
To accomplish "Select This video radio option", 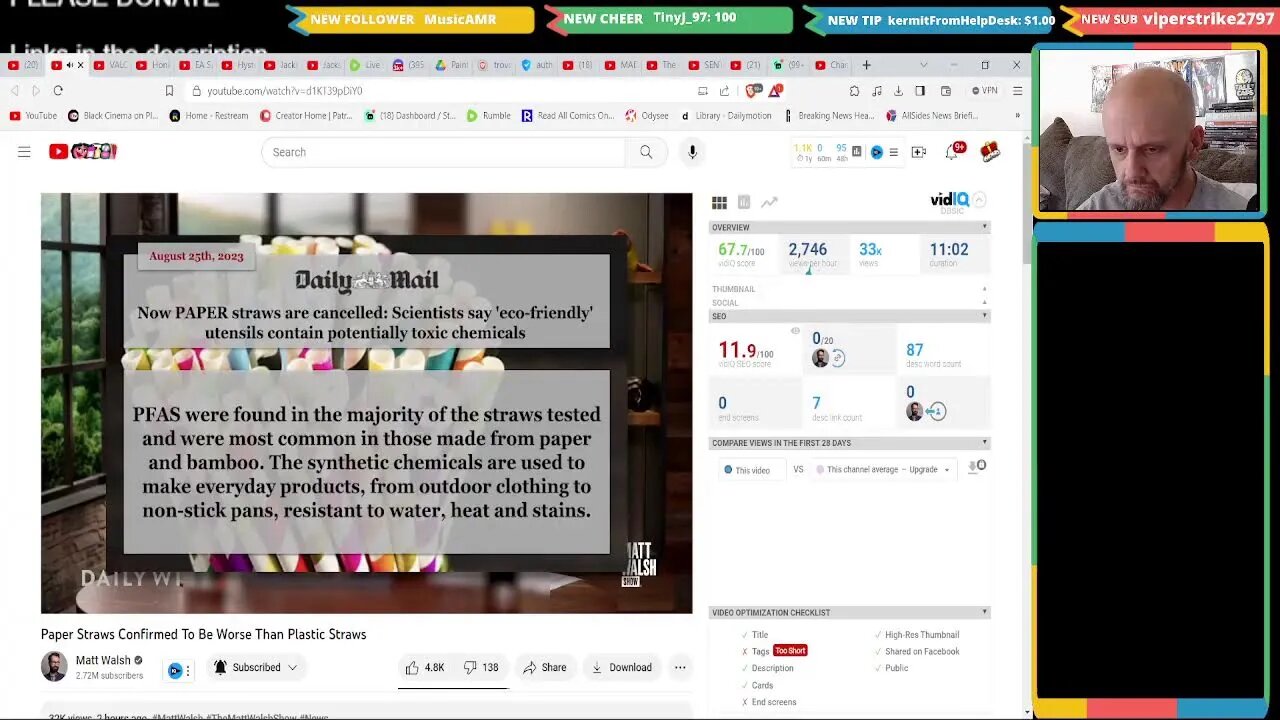I will 728,469.
